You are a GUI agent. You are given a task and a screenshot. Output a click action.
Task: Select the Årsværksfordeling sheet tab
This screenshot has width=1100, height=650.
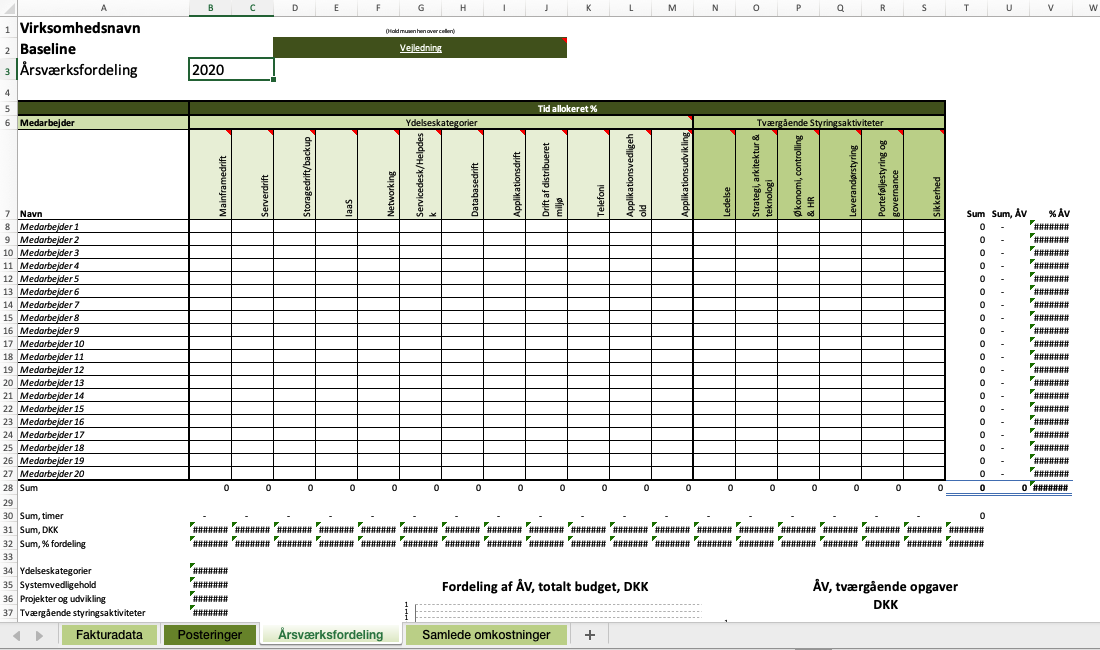330,635
